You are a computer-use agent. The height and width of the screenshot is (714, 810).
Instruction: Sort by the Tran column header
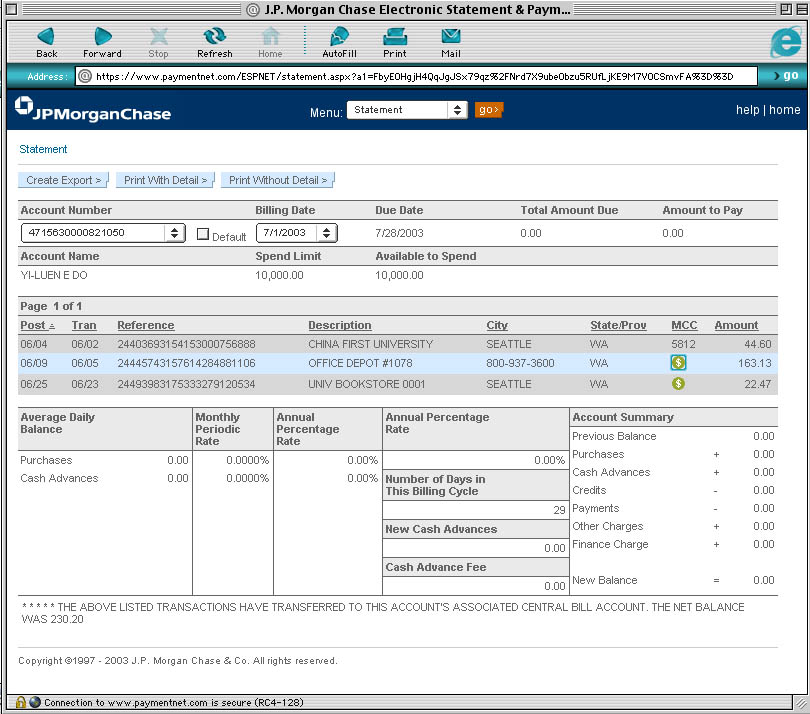coord(84,325)
